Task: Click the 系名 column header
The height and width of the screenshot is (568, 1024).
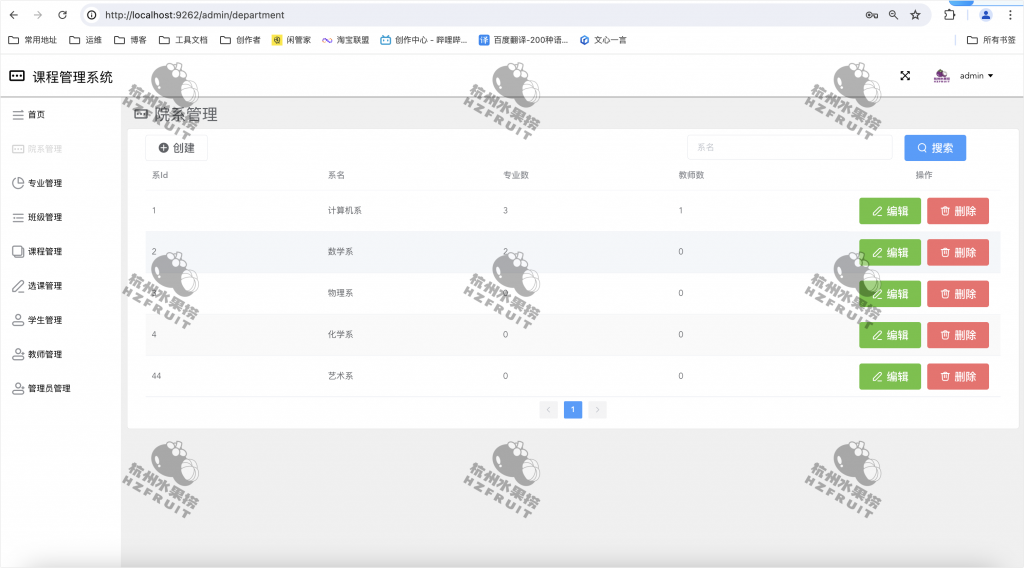Action: pyautogui.click(x=336, y=175)
